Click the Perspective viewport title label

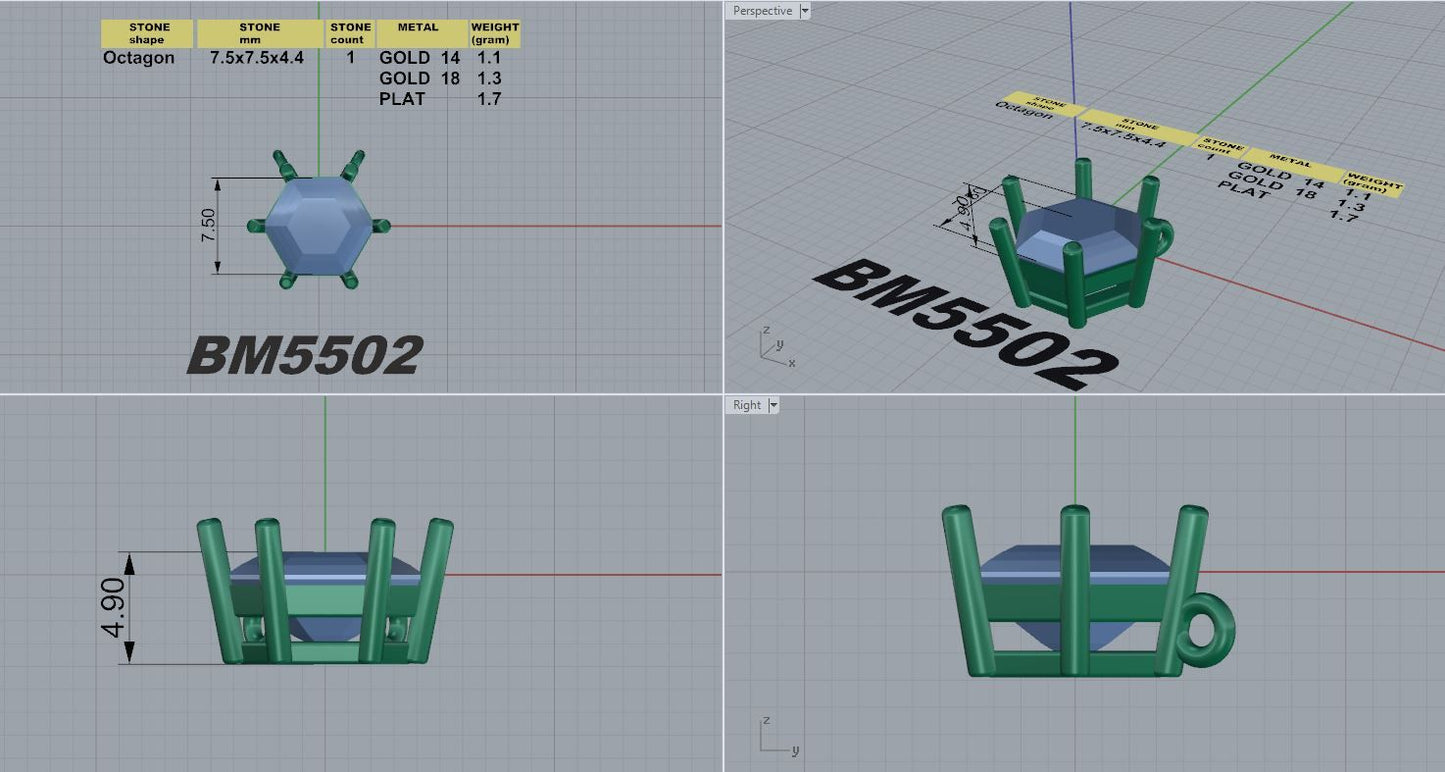[762, 11]
